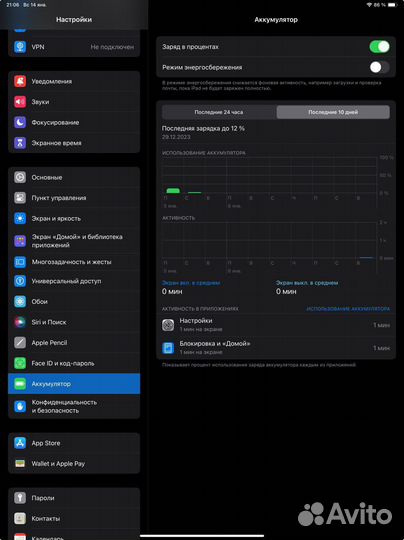Viewport: 404px width, 540px height.
Task: Open Экран и яркость sun icon
Action: pyautogui.click(x=20, y=218)
